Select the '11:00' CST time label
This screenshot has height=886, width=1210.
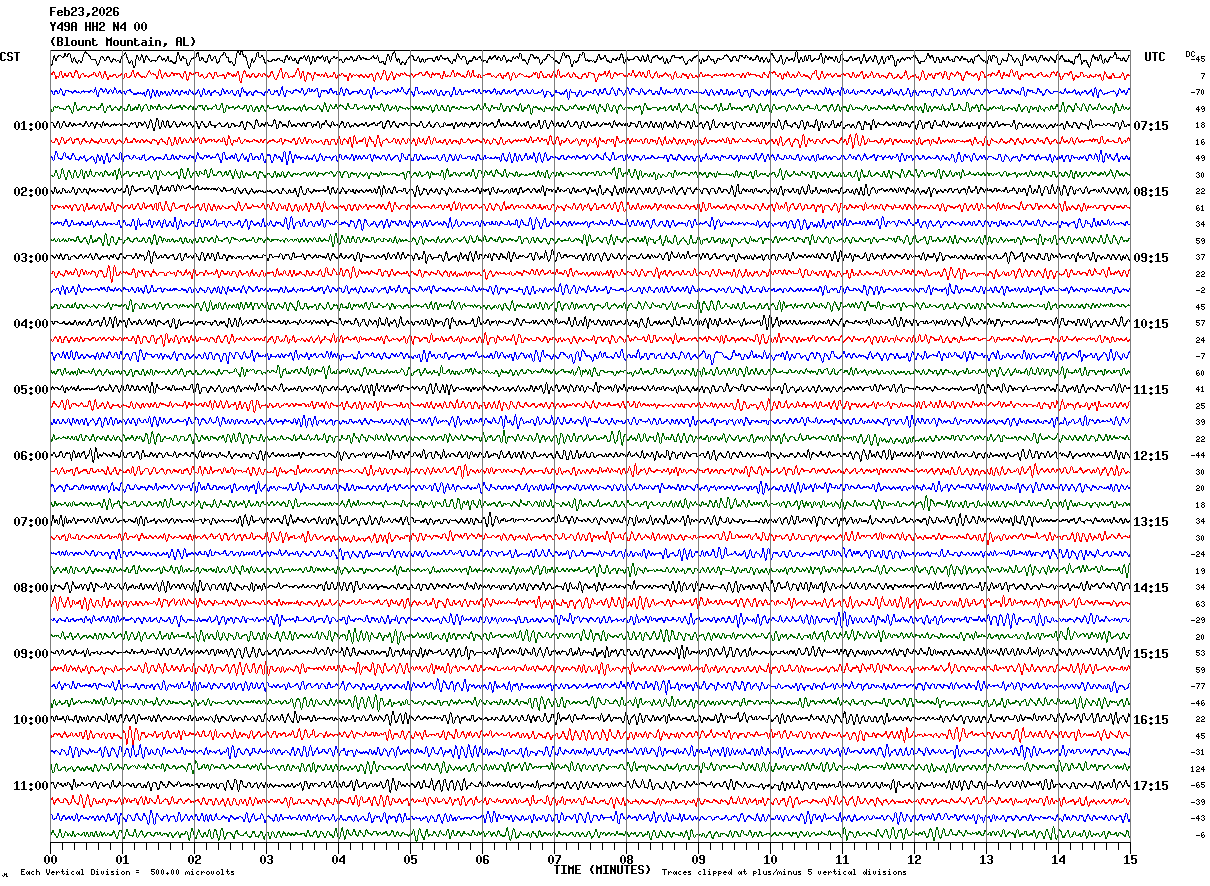pos(31,786)
